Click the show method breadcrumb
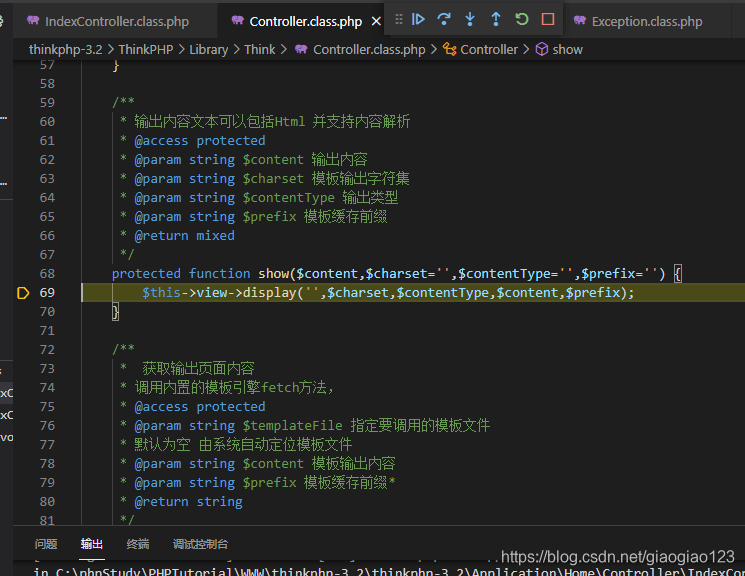 pyautogui.click(x=567, y=49)
